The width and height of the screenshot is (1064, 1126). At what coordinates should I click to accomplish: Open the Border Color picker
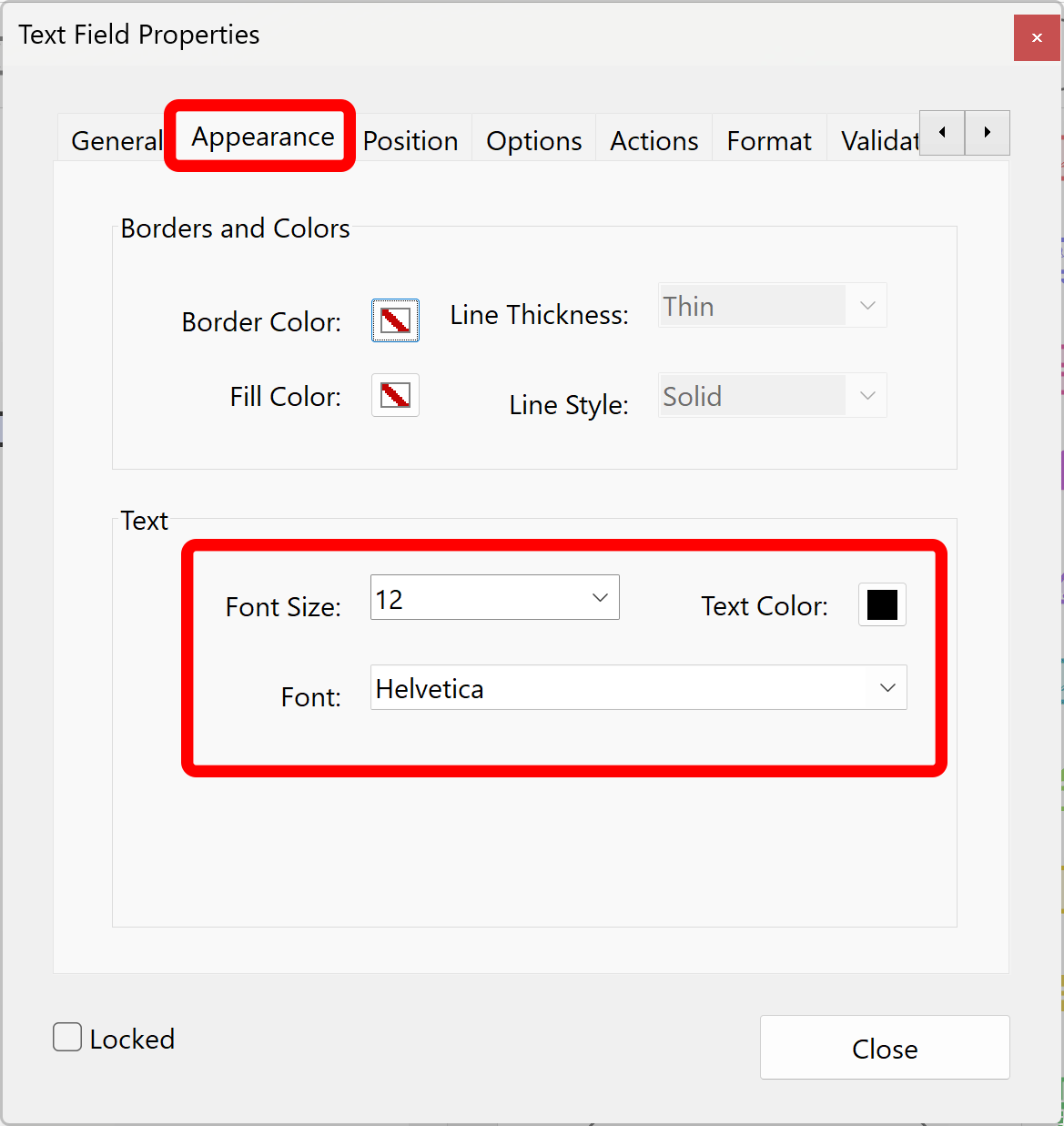394,320
